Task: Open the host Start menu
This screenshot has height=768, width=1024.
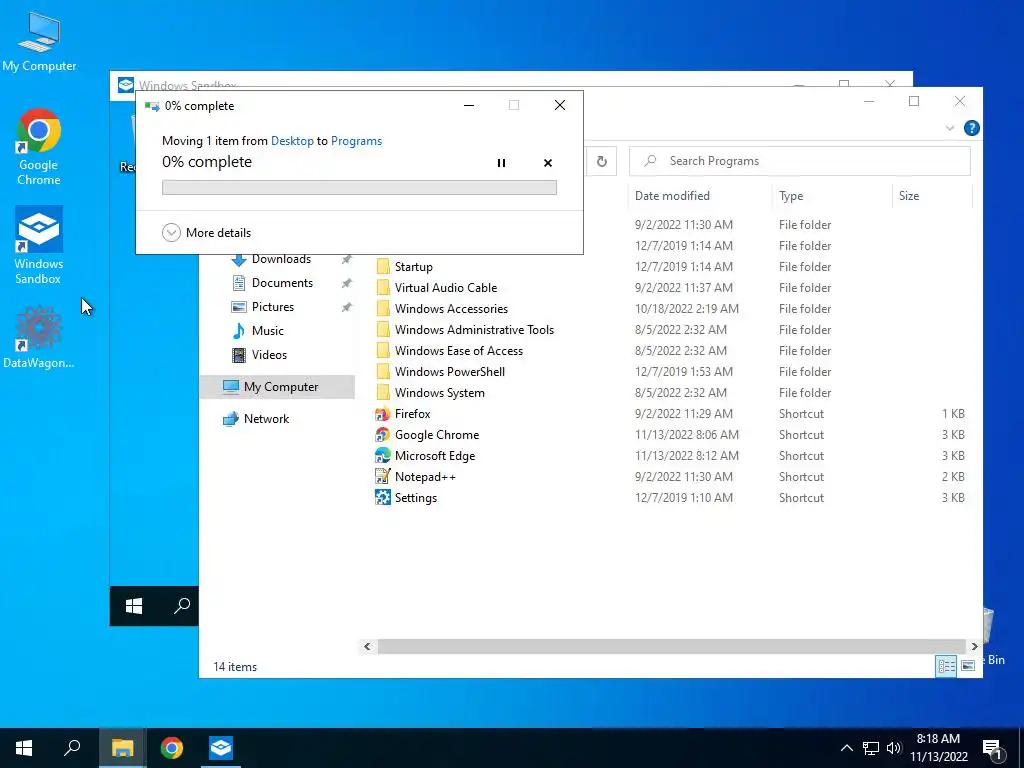Action: pos(24,748)
